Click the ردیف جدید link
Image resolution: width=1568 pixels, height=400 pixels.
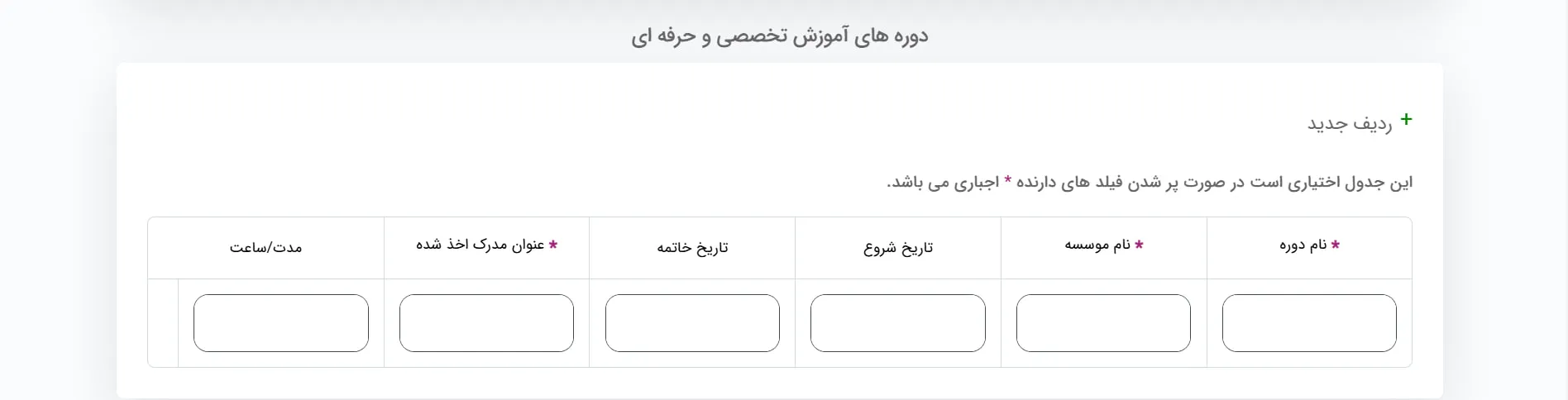1349,124
